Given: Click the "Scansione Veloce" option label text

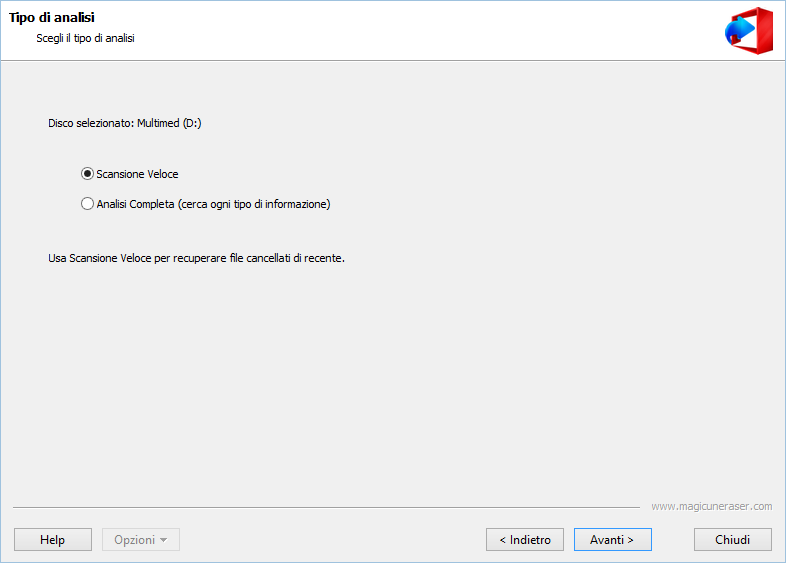Looking at the screenshot, I should click(137, 174).
